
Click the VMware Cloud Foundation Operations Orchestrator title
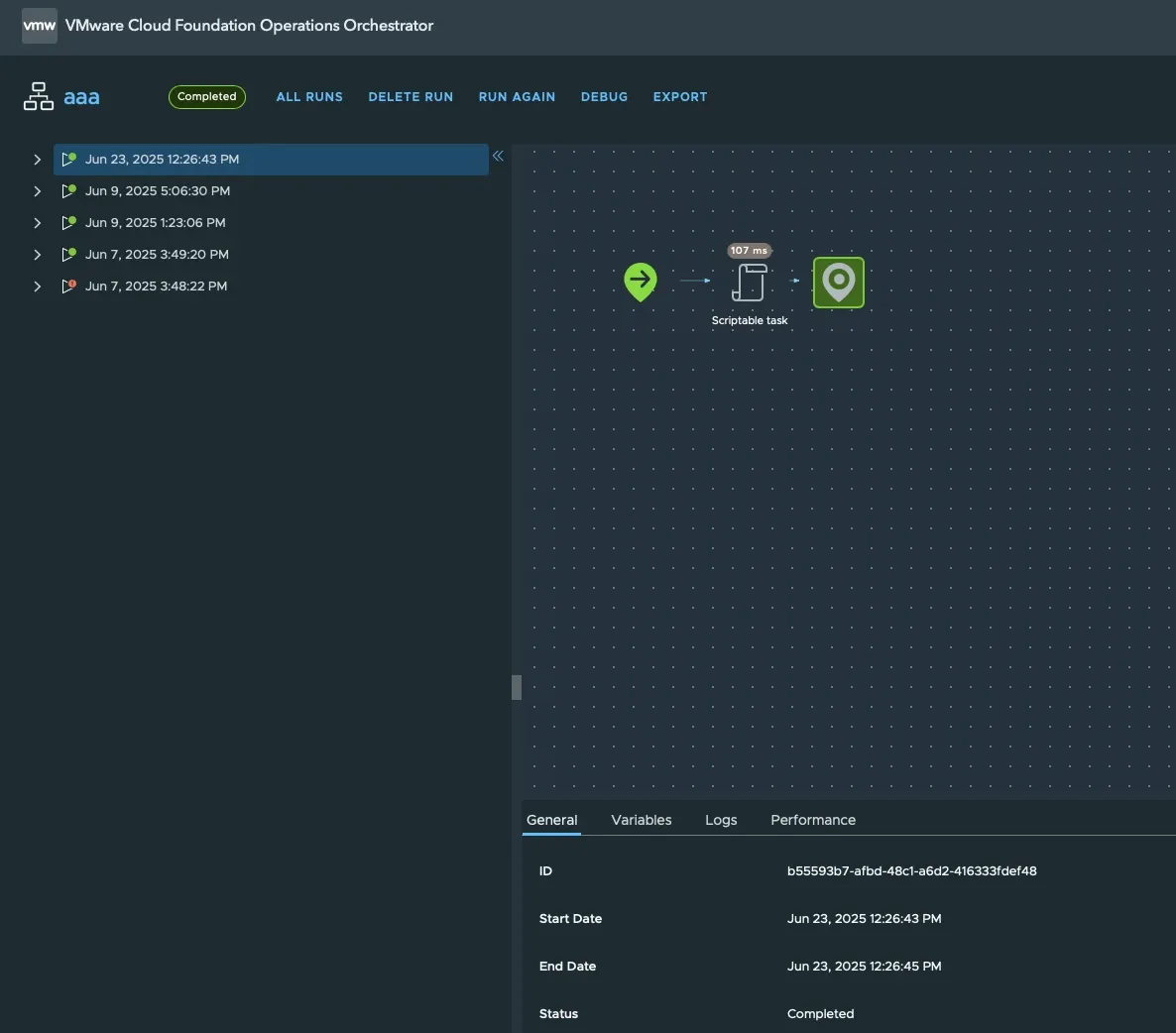pos(250,26)
